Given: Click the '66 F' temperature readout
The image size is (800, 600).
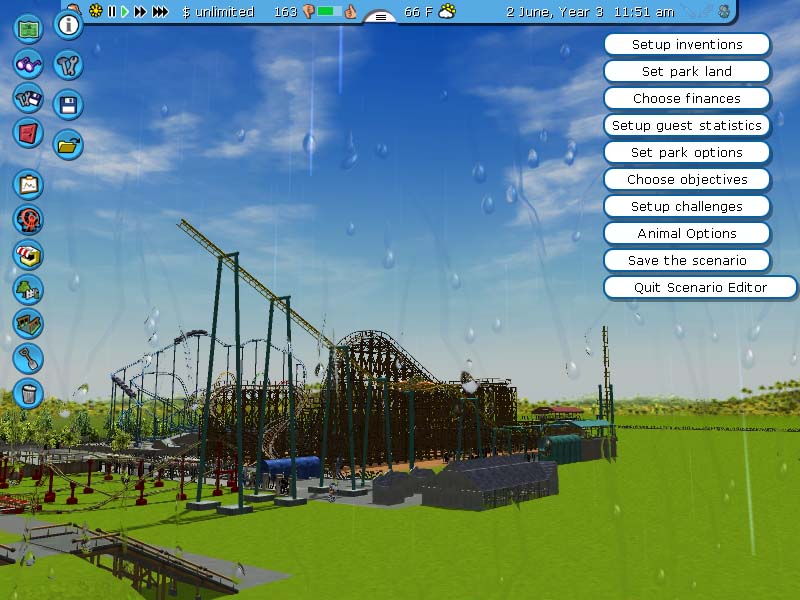Looking at the screenshot, I should 418,12.
